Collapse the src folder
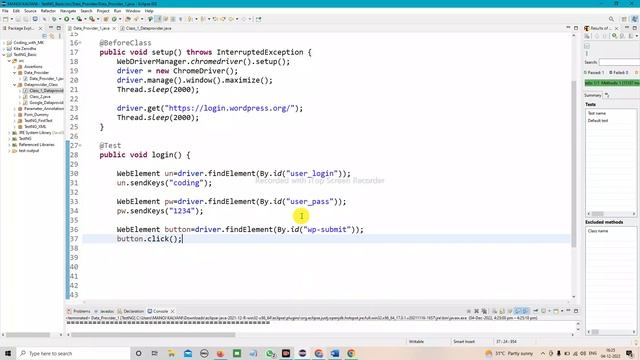Viewport: 640px width, 360px height. tap(9, 60)
